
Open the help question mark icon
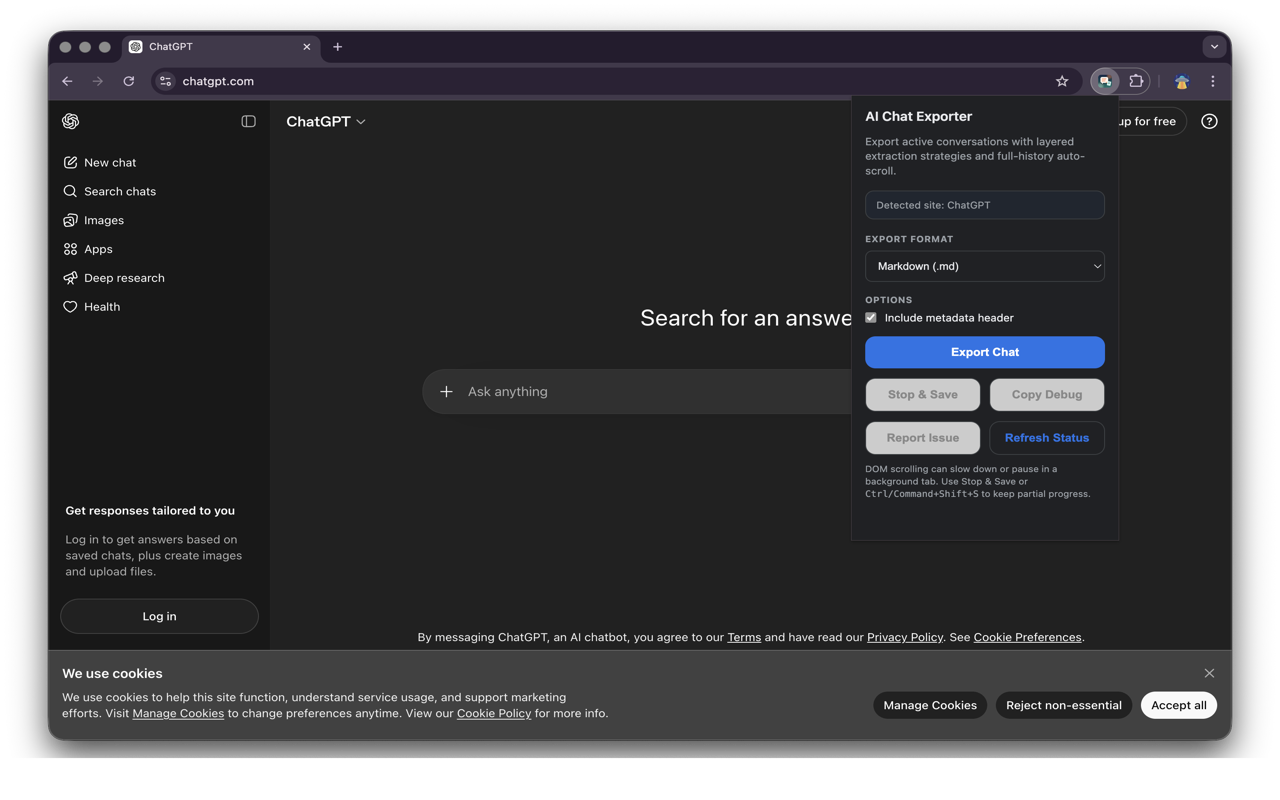pyautogui.click(x=1209, y=121)
